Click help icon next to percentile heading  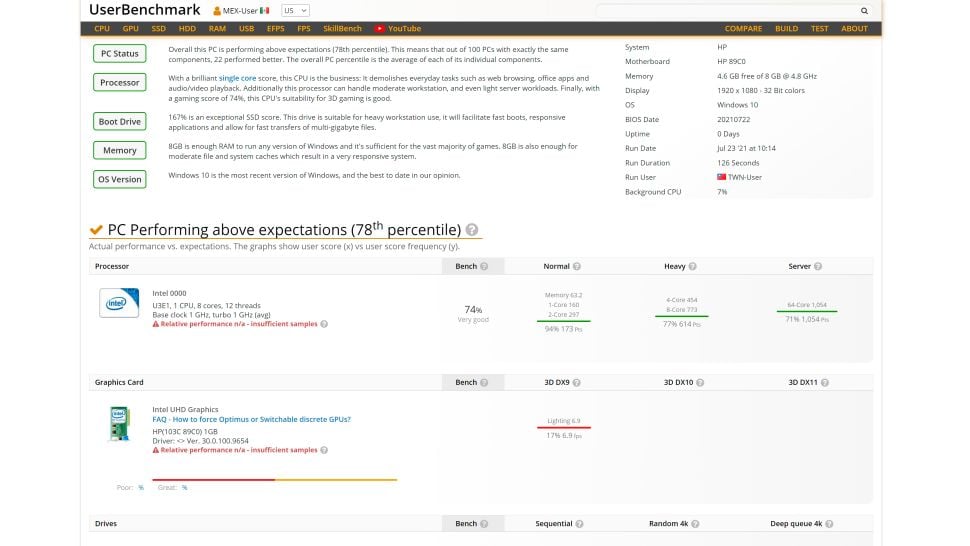pyautogui.click(x=472, y=229)
